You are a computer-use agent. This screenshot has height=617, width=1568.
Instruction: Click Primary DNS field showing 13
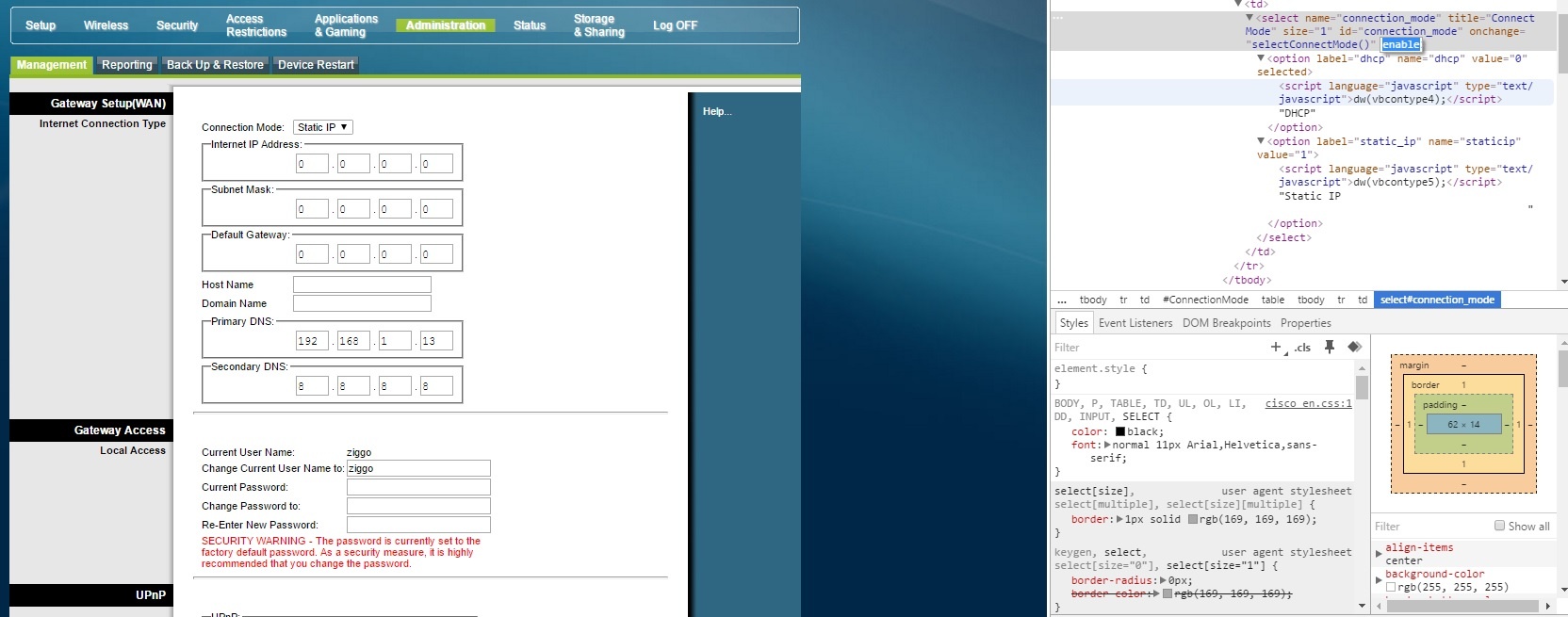[x=436, y=341]
